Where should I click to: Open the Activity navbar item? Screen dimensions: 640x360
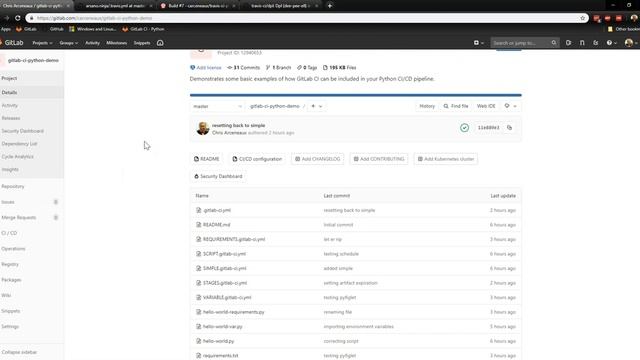[92, 43]
